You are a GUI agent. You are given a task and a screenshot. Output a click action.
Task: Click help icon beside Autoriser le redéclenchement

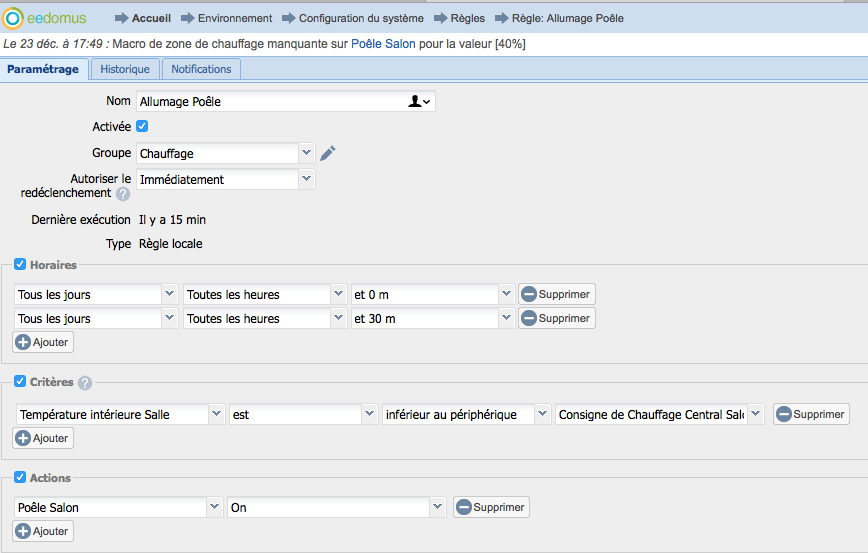[123, 194]
